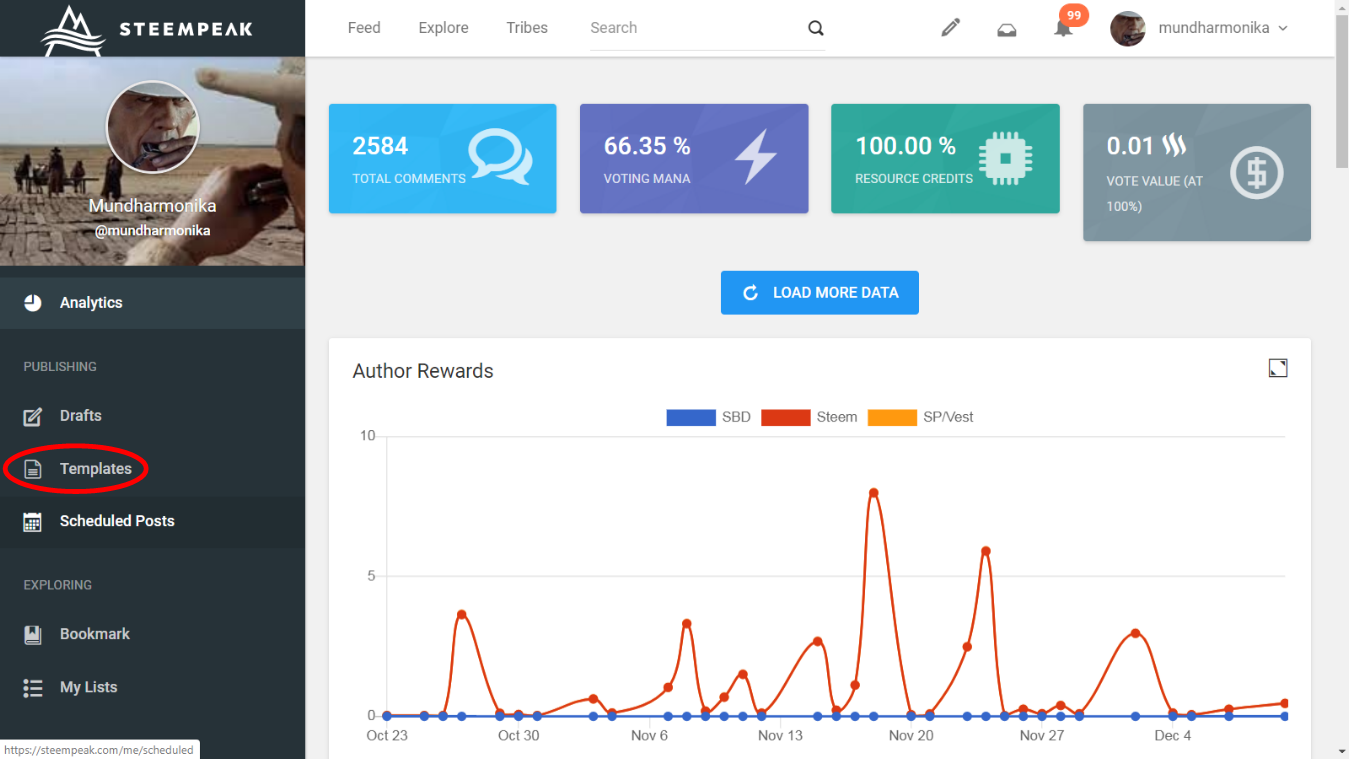The width and height of the screenshot is (1349, 759).
Task: Click the Analytics pie chart icon
Action: pos(33,303)
